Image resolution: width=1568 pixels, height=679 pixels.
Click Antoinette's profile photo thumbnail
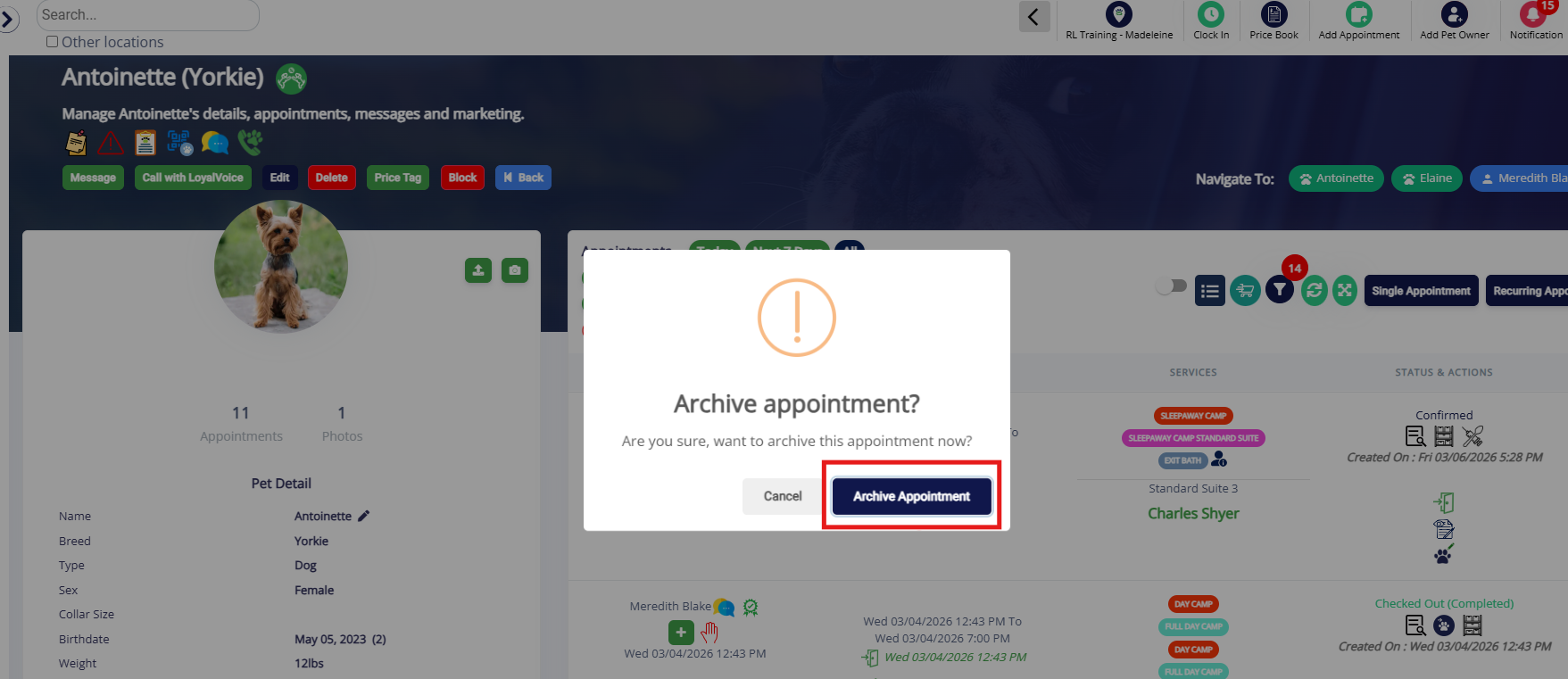coord(281,267)
